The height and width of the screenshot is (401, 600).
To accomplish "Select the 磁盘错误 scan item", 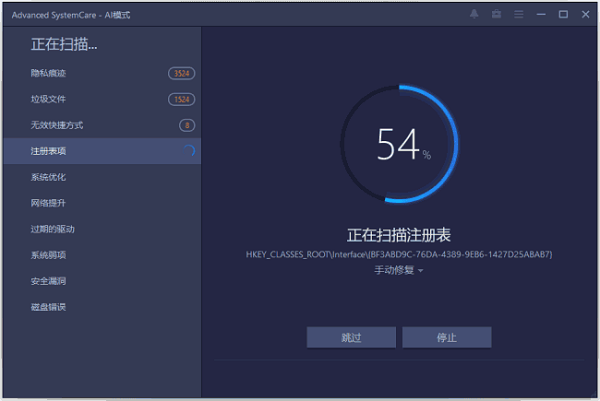I will coord(102,307).
